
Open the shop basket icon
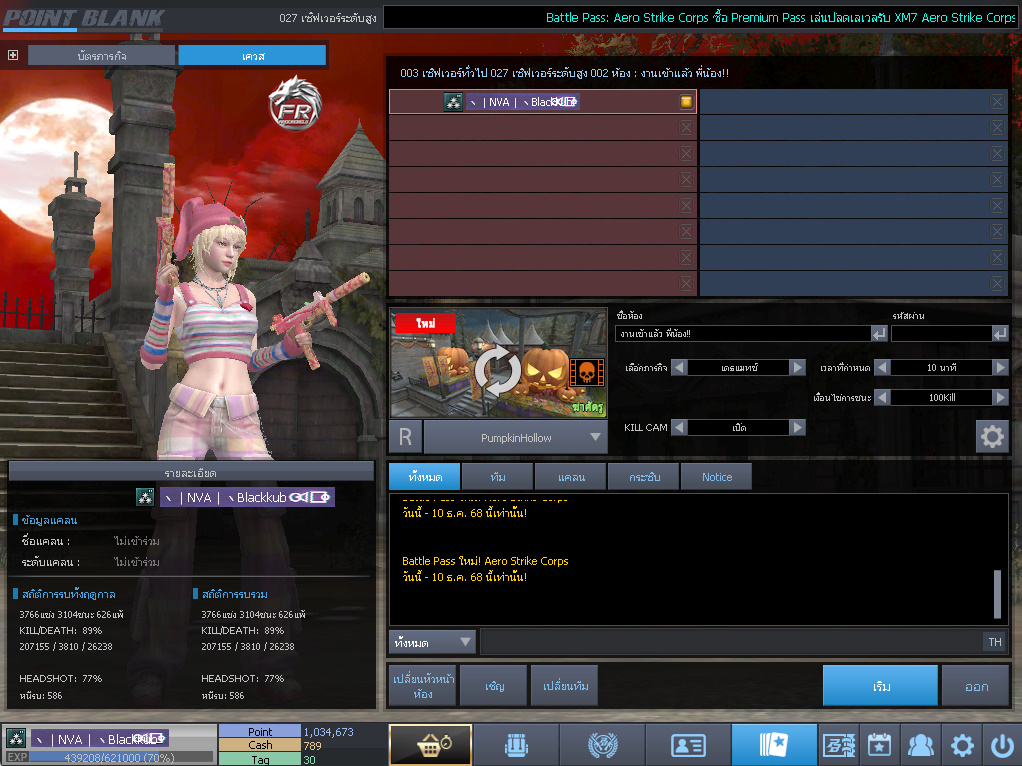click(430, 745)
